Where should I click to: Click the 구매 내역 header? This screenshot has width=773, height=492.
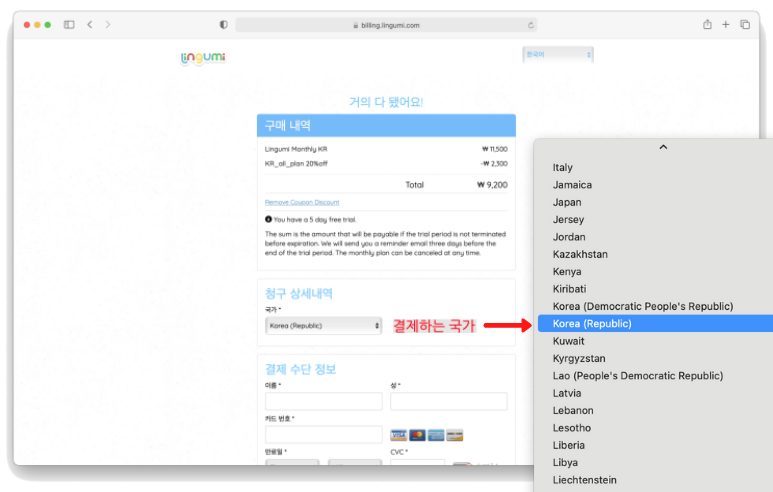(x=386, y=126)
